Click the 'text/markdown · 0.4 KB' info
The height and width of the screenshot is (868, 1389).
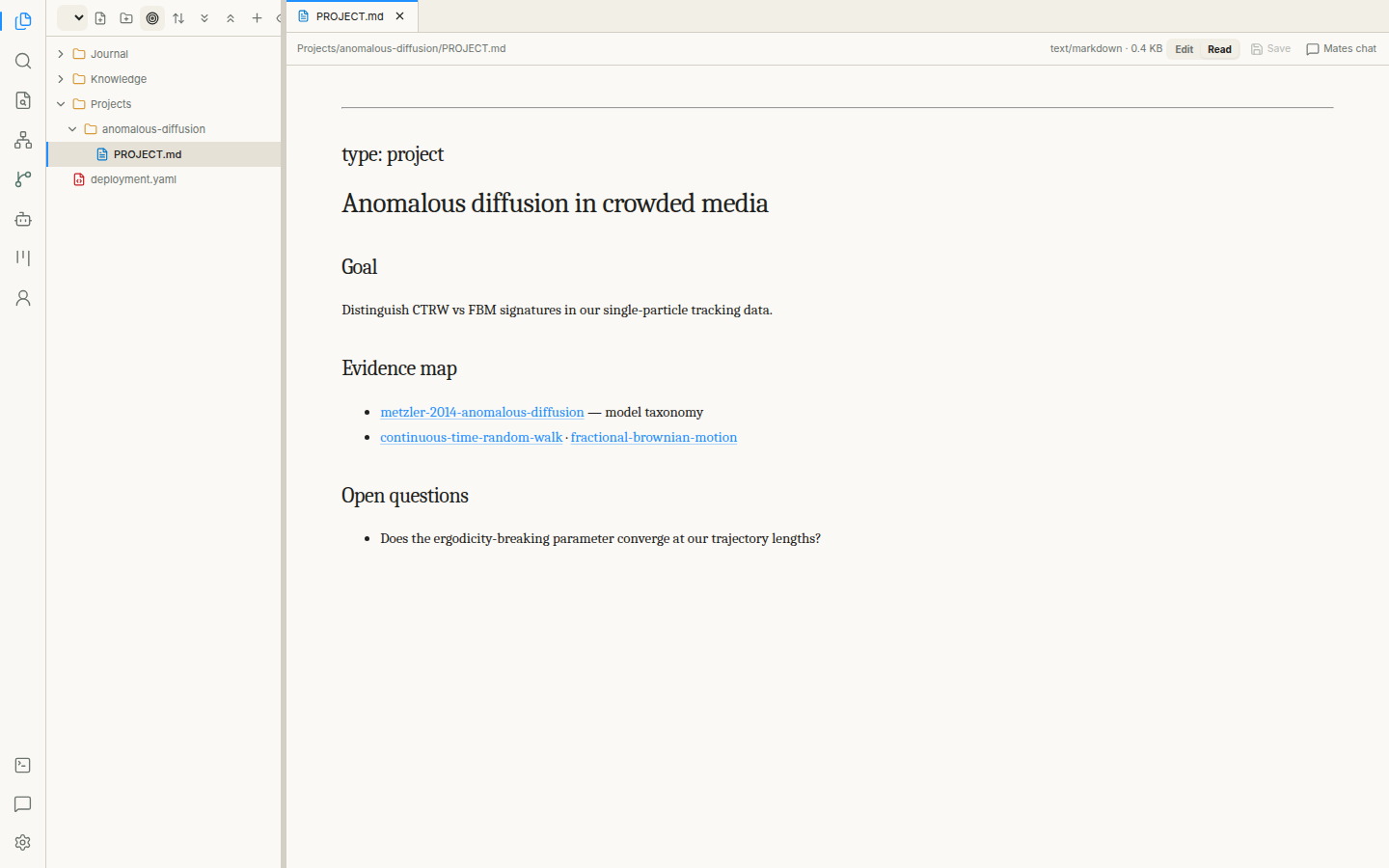(x=1105, y=48)
